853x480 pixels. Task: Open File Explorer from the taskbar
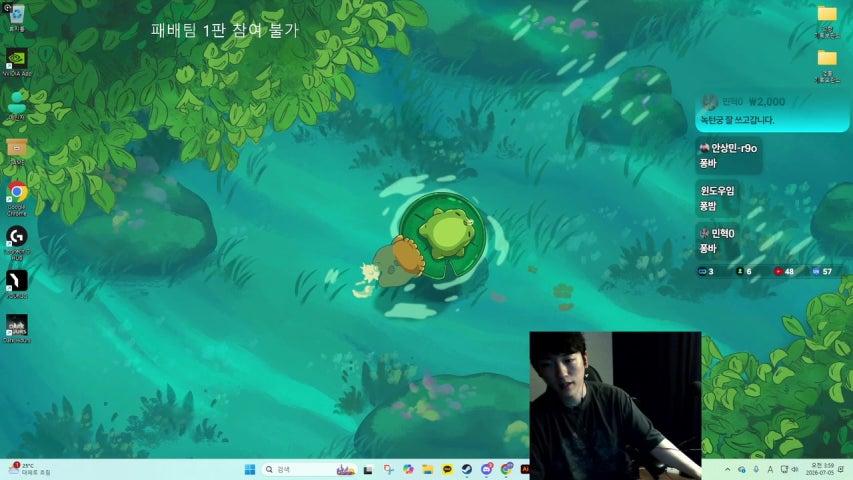point(428,469)
